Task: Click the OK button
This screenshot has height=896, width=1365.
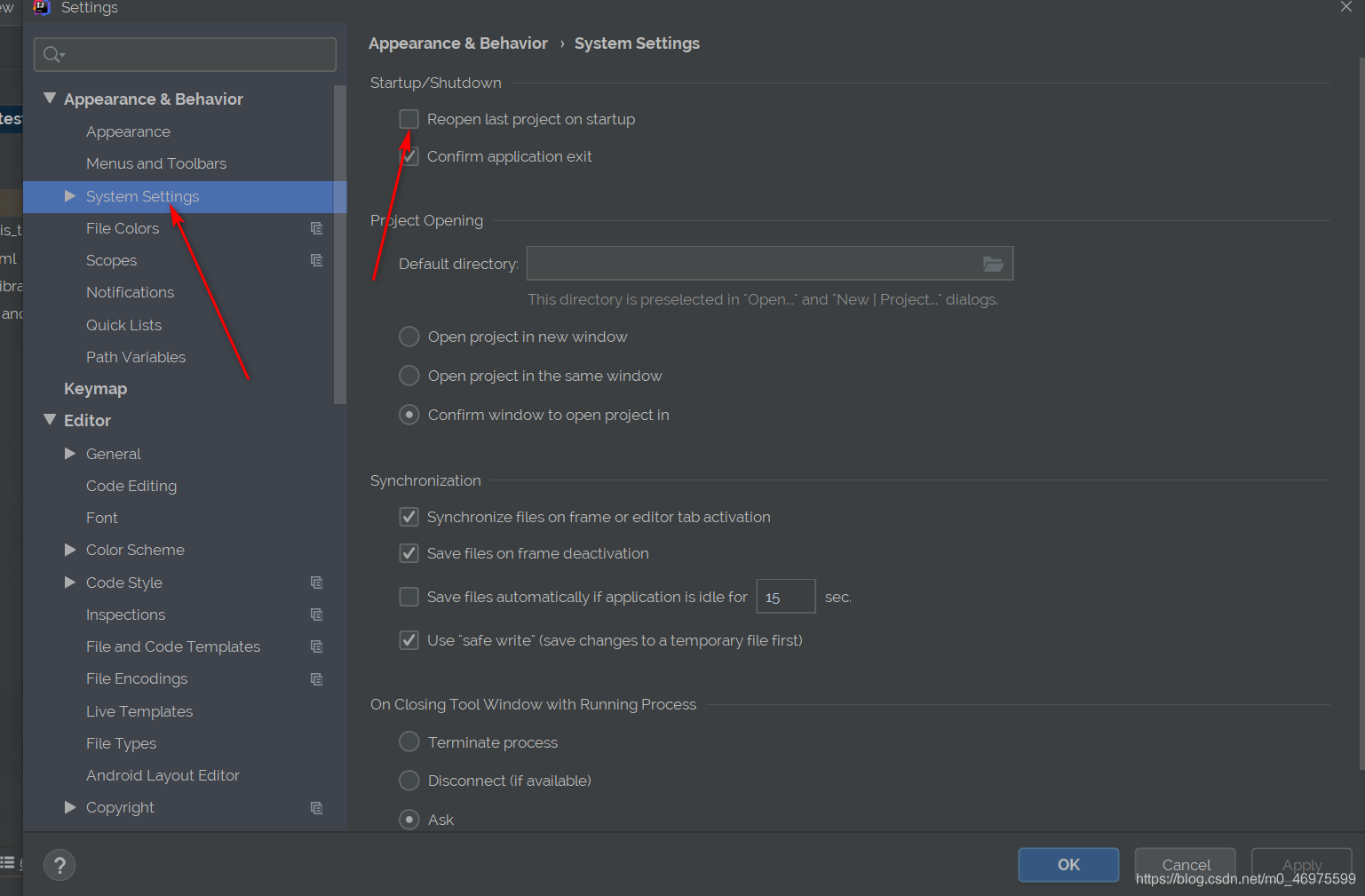Action: pyautogui.click(x=1068, y=865)
